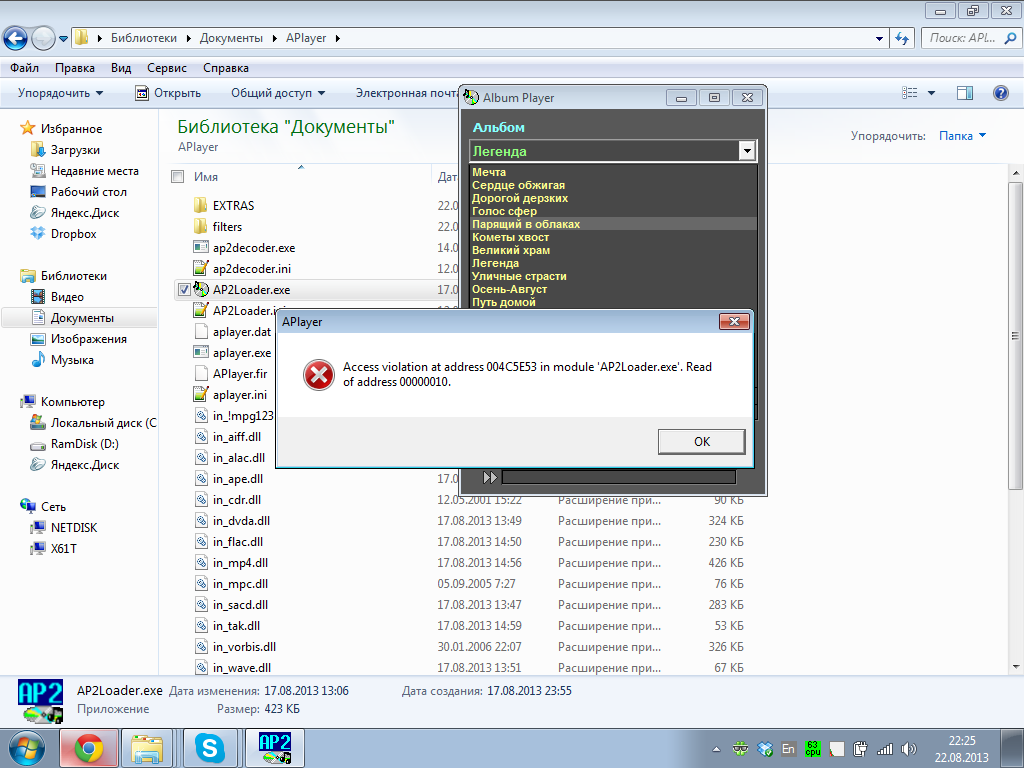Viewport: 1024px width, 768px height.
Task: Open the Сервис menu
Action: coord(167,68)
